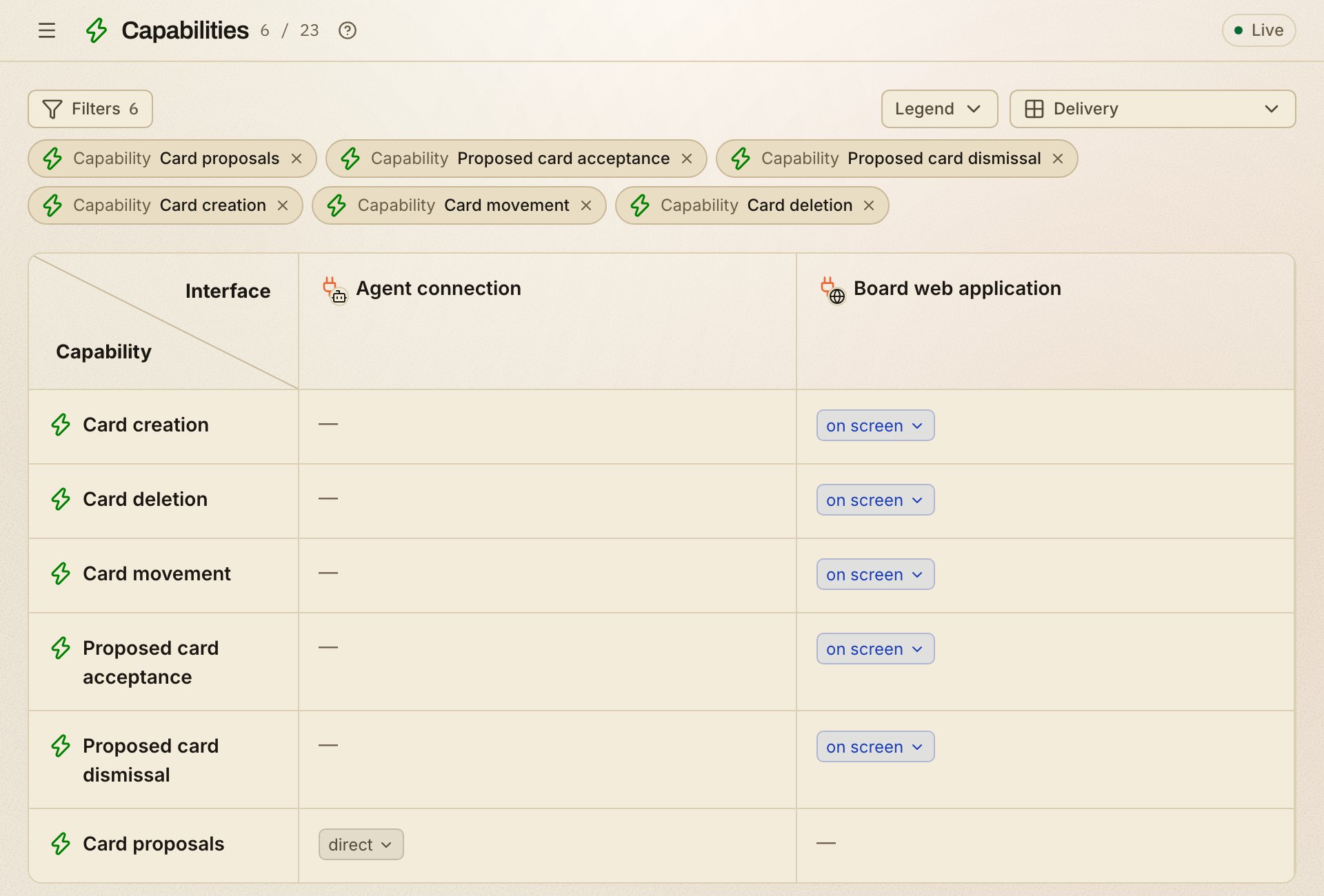Remove the Proposed card acceptance filter
This screenshot has height=896, width=1324.
point(687,159)
